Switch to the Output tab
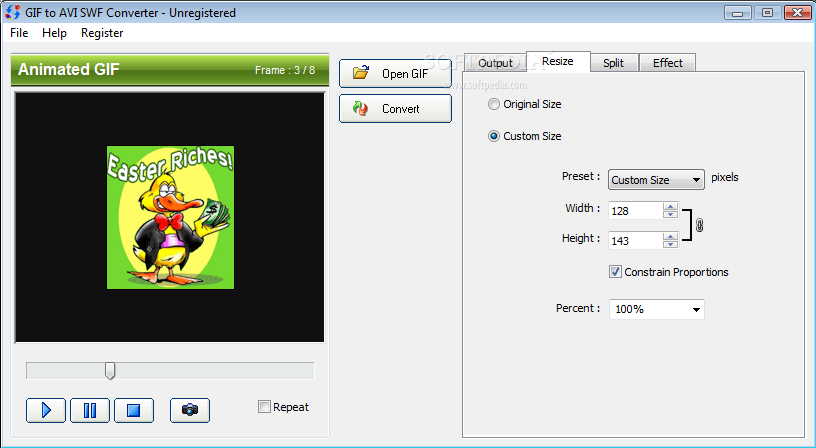 495,63
